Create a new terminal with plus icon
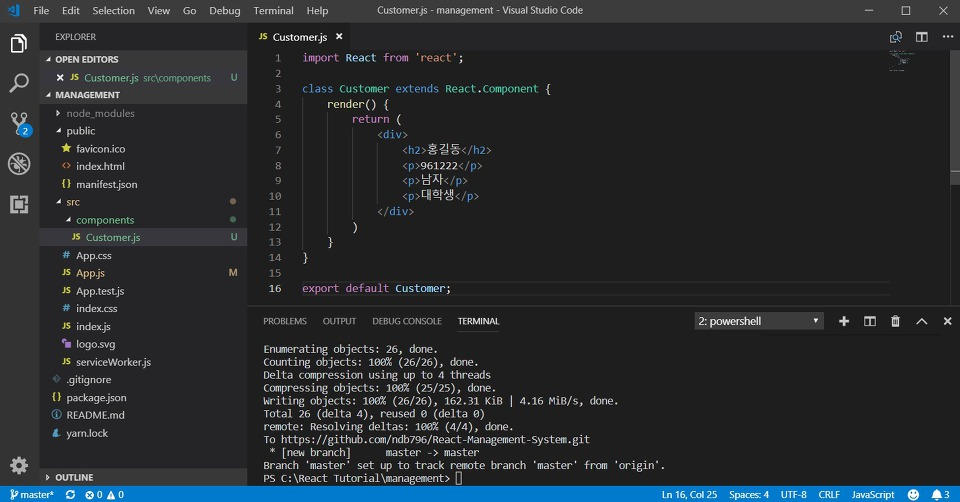 coord(844,321)
